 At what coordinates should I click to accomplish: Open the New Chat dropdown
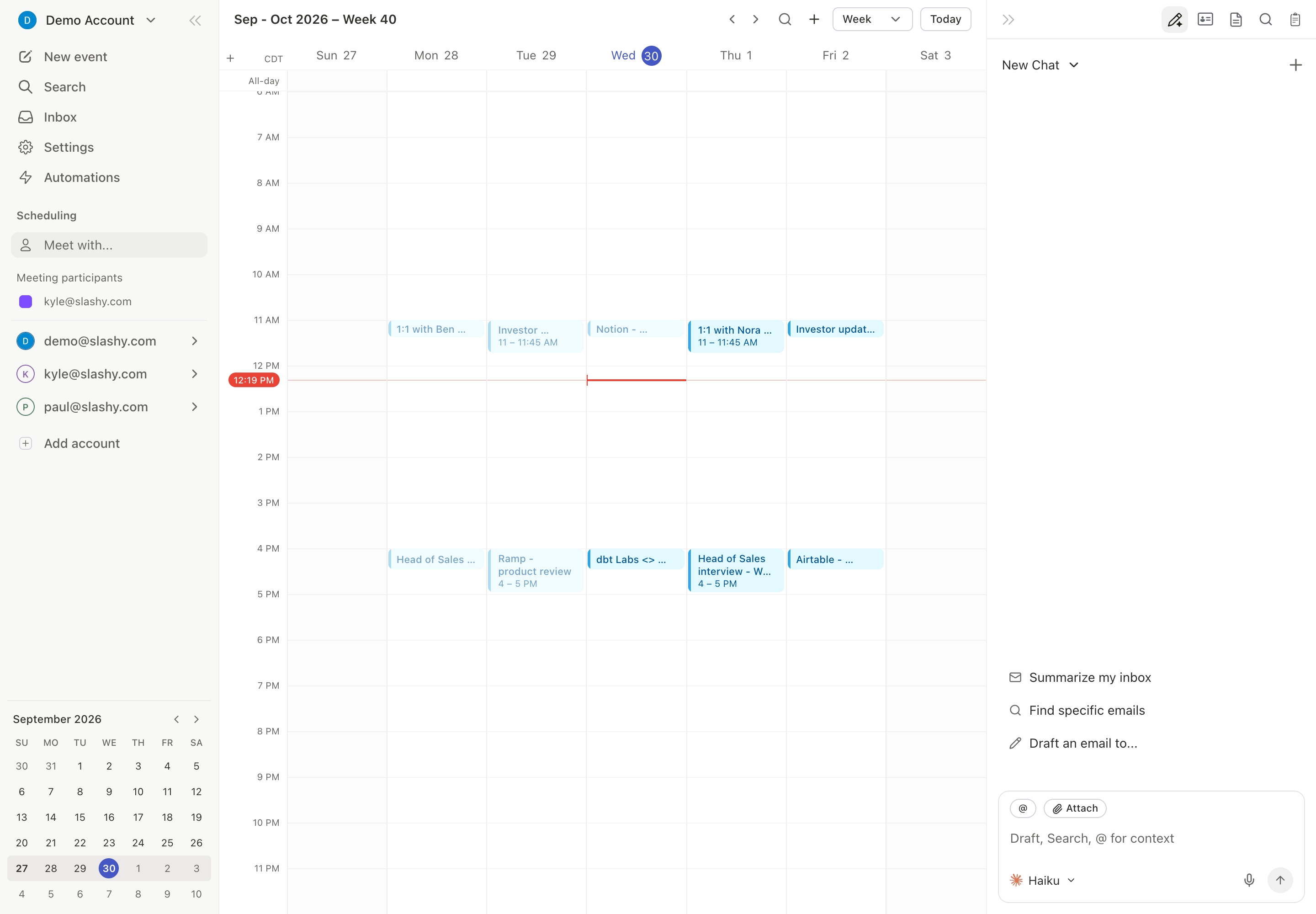[1040, 65]
